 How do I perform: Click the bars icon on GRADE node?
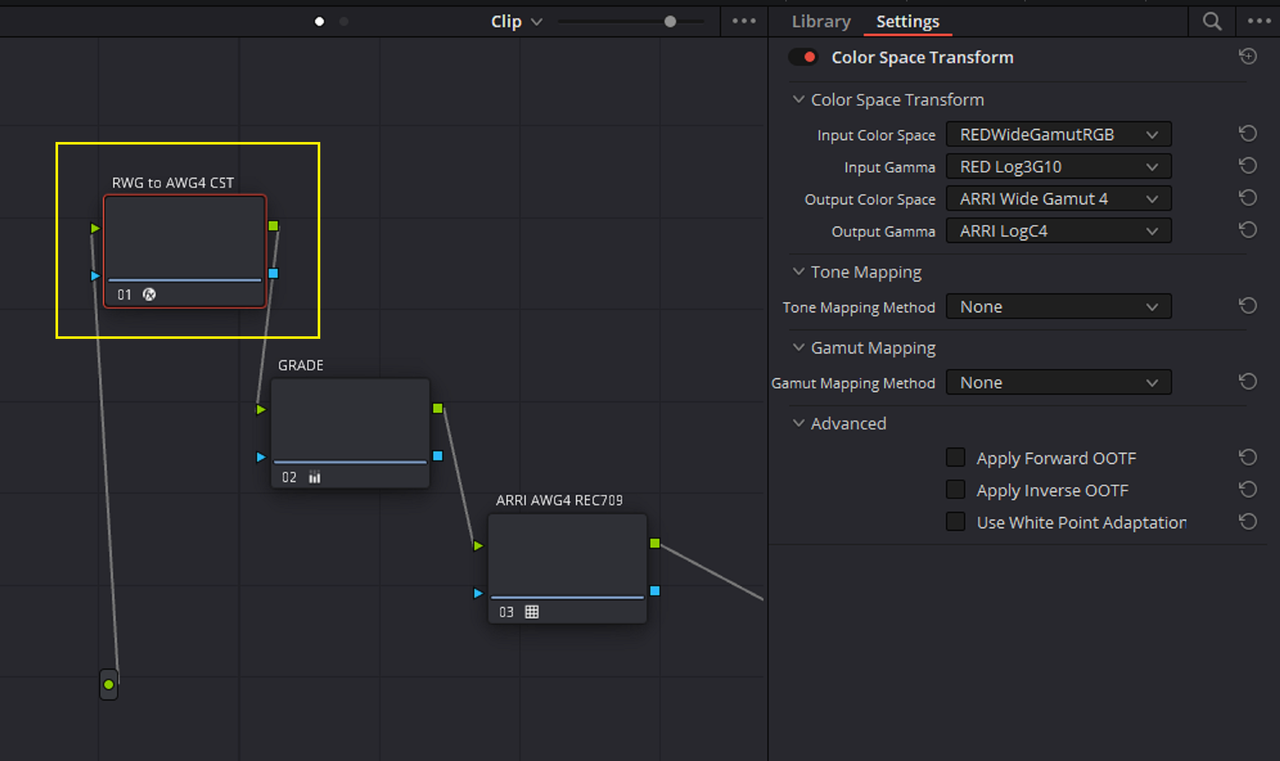(315, 478)
